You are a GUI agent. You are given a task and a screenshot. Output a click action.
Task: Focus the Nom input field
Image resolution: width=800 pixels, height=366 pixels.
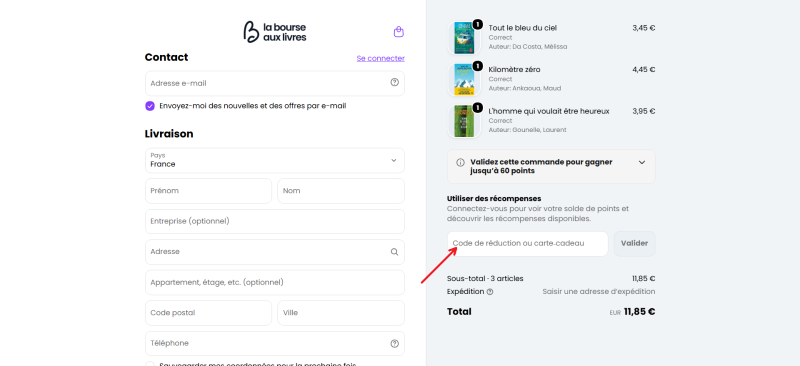pyautogui.click(x=341, y=191)
